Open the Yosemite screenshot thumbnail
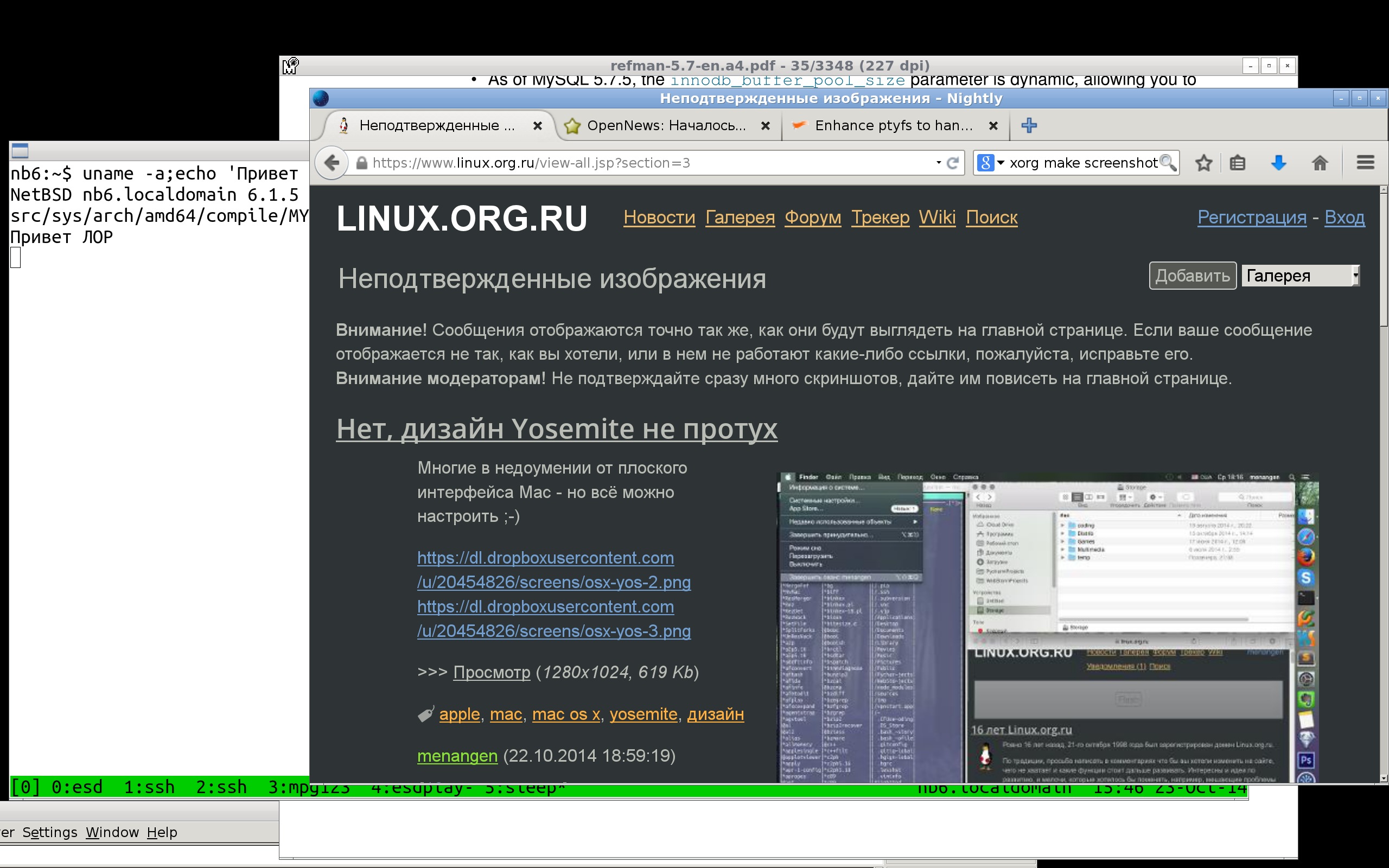Viewport: 1389px width, 868px height. 1047,627
